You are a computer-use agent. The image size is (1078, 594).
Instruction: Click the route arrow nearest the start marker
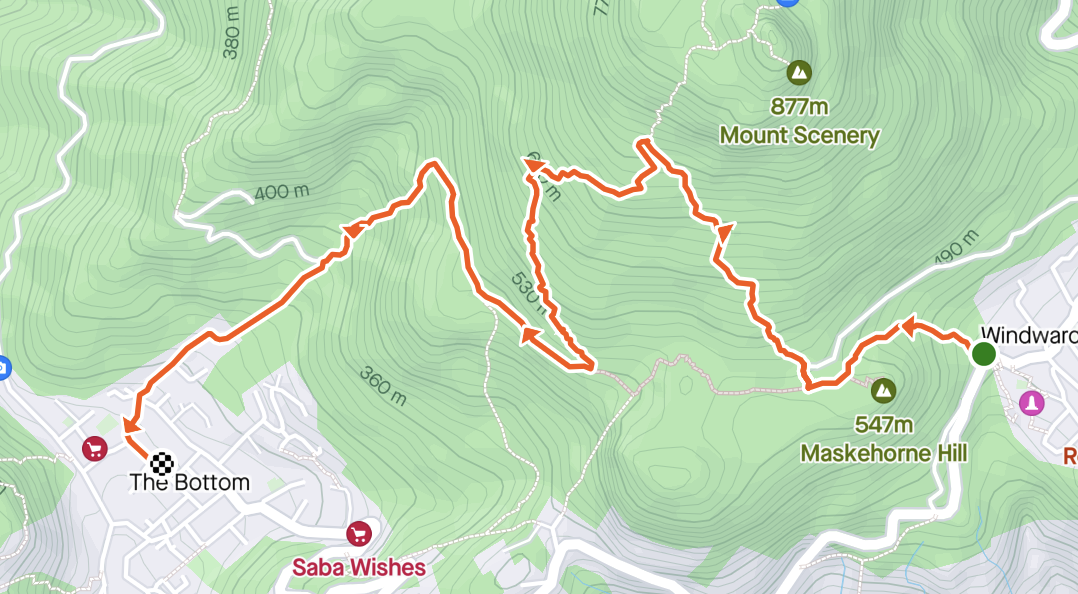pyautogui.click(x=909, y=327)
